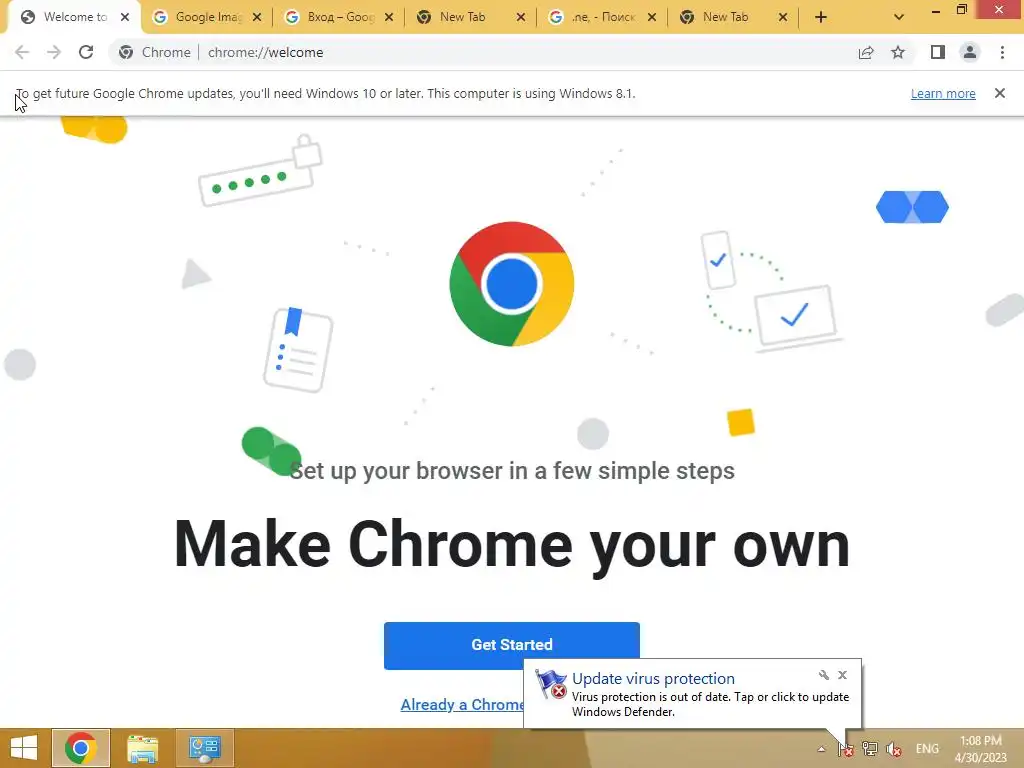The width and height of the screenshot is (1024, 768).
Task: Click the network tray icon
Action: [870, 749]
